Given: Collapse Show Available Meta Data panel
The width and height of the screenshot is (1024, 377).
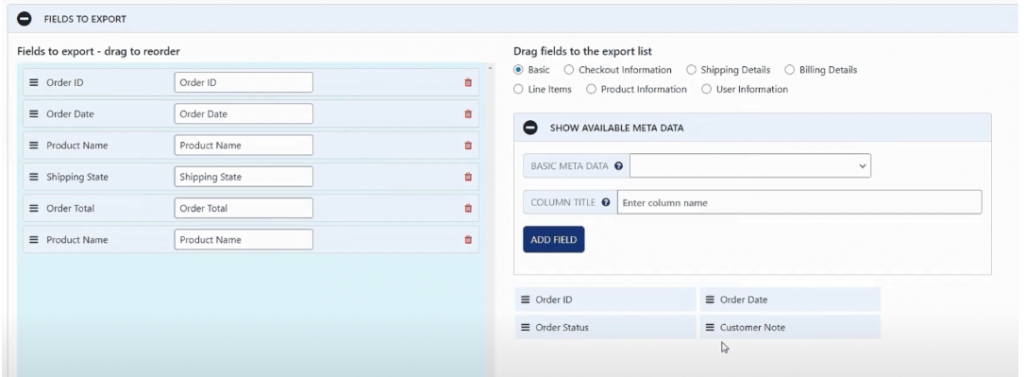Looking at the screenshot, I should click(531, 128).
